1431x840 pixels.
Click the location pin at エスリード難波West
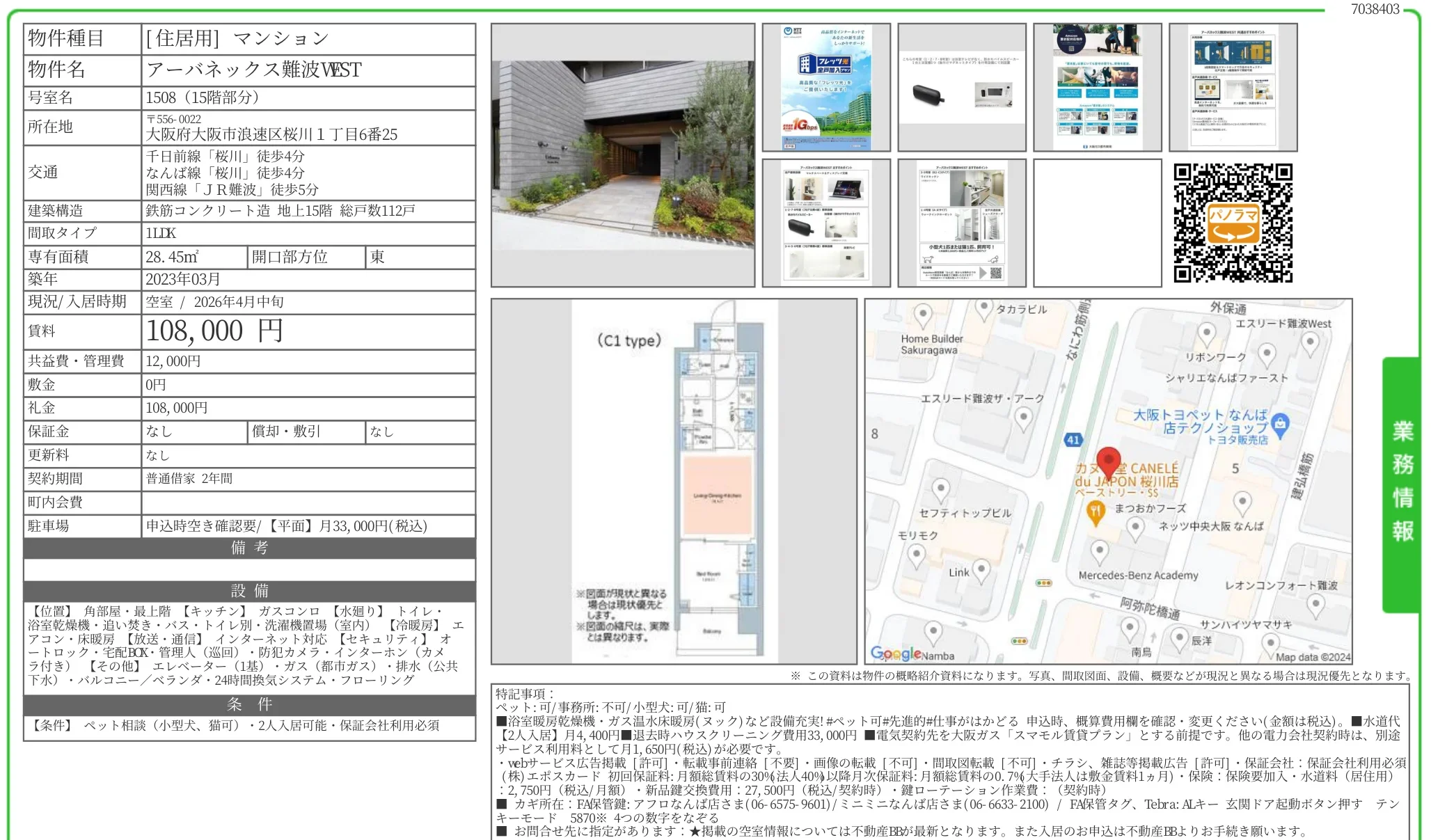coord(1310,341)
